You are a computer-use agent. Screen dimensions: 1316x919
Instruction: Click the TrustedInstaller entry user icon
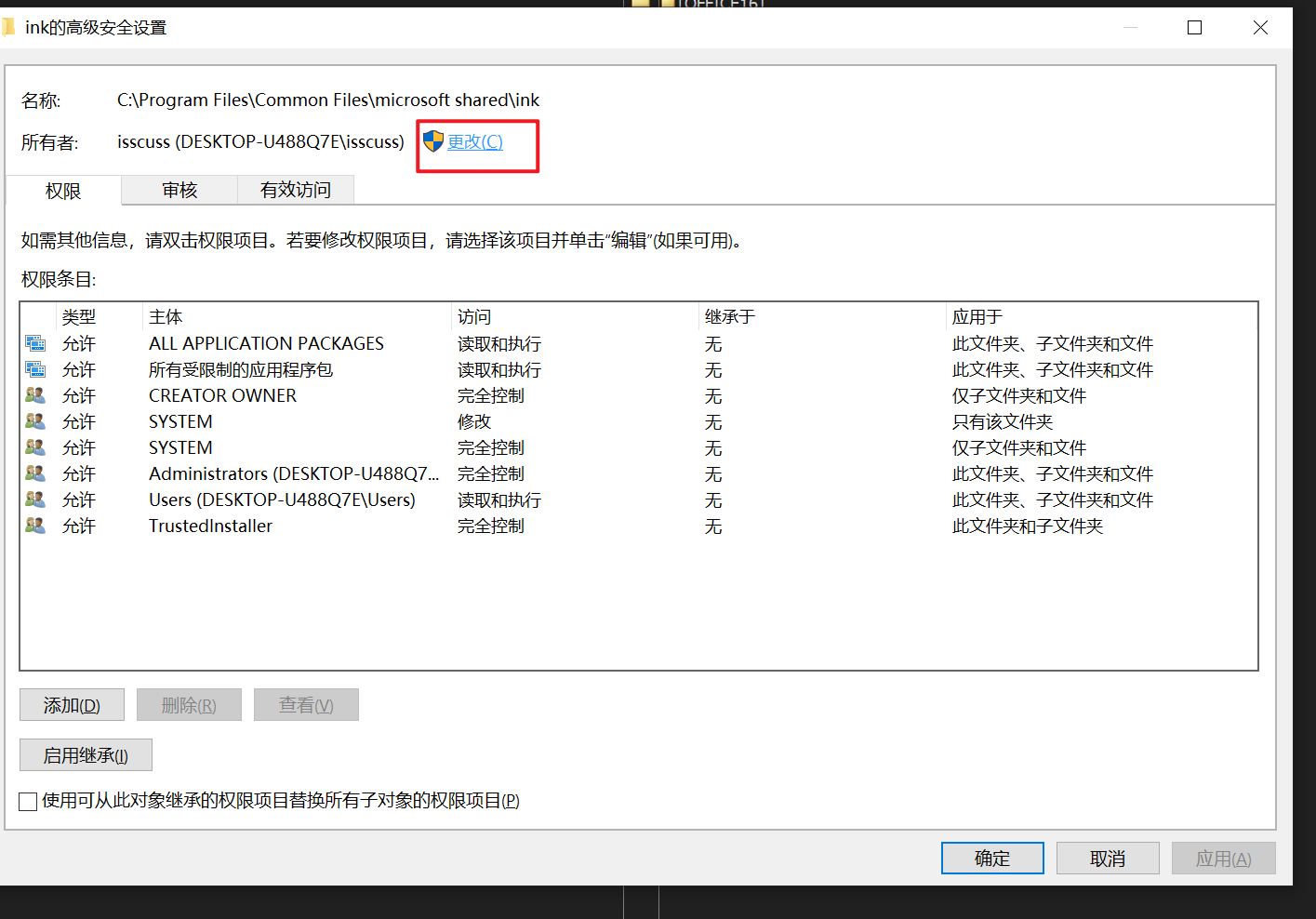(x=35, y=526)
